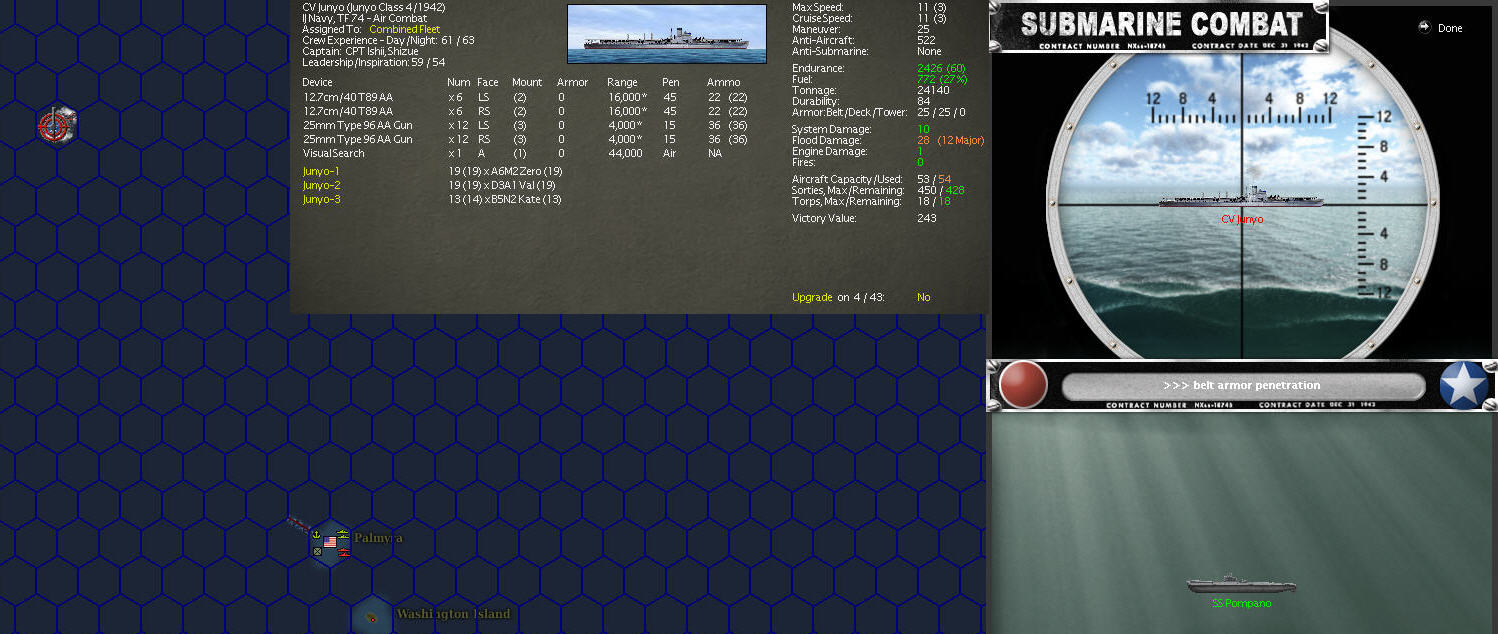Open the Junyo-2 air group

(x=322, y=185)
